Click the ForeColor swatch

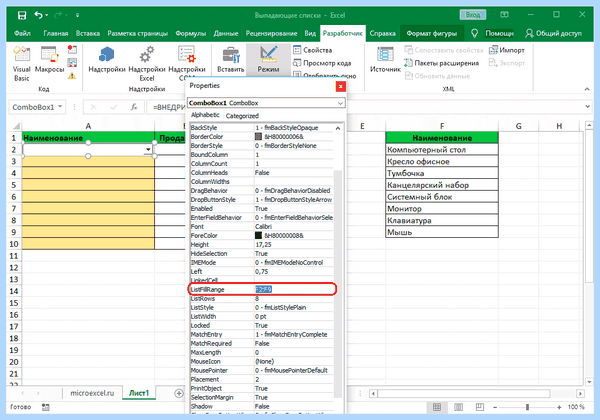tap(258, 236)
